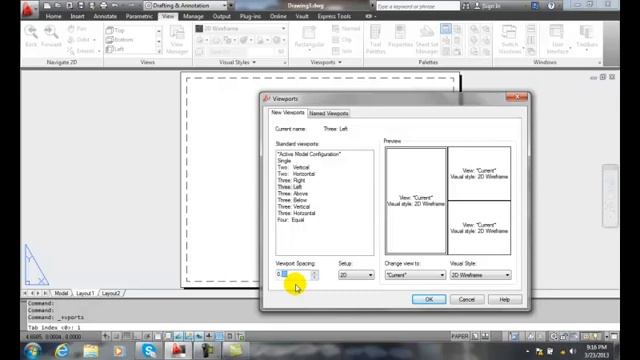Click Cancel in the Viewports dialog
Image resolution: width=640 pixels, height=360 pixels.
pos(467,299)
